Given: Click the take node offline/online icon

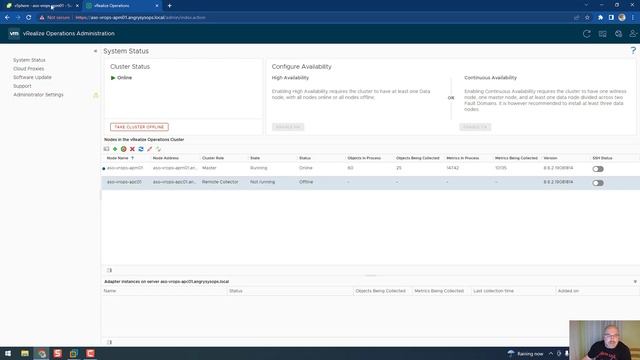Looking at the screenshot, I should click(x=124, y=149).
